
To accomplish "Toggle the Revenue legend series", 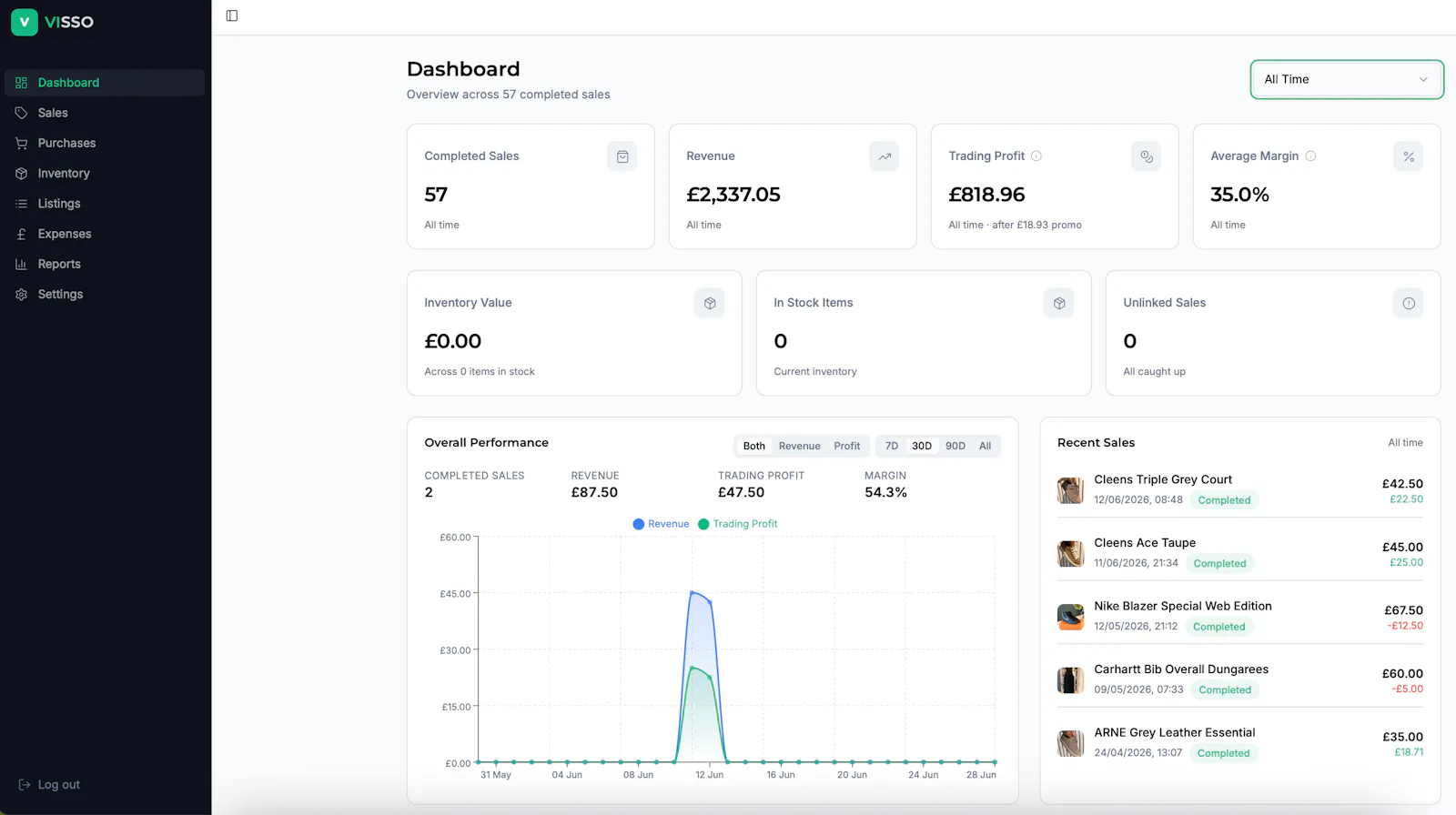I will 662,524.
